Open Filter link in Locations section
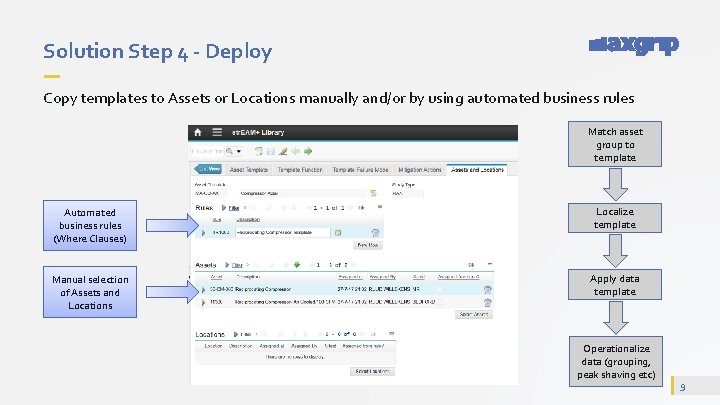Screen dimensions: 720x405 click(246, 334)
